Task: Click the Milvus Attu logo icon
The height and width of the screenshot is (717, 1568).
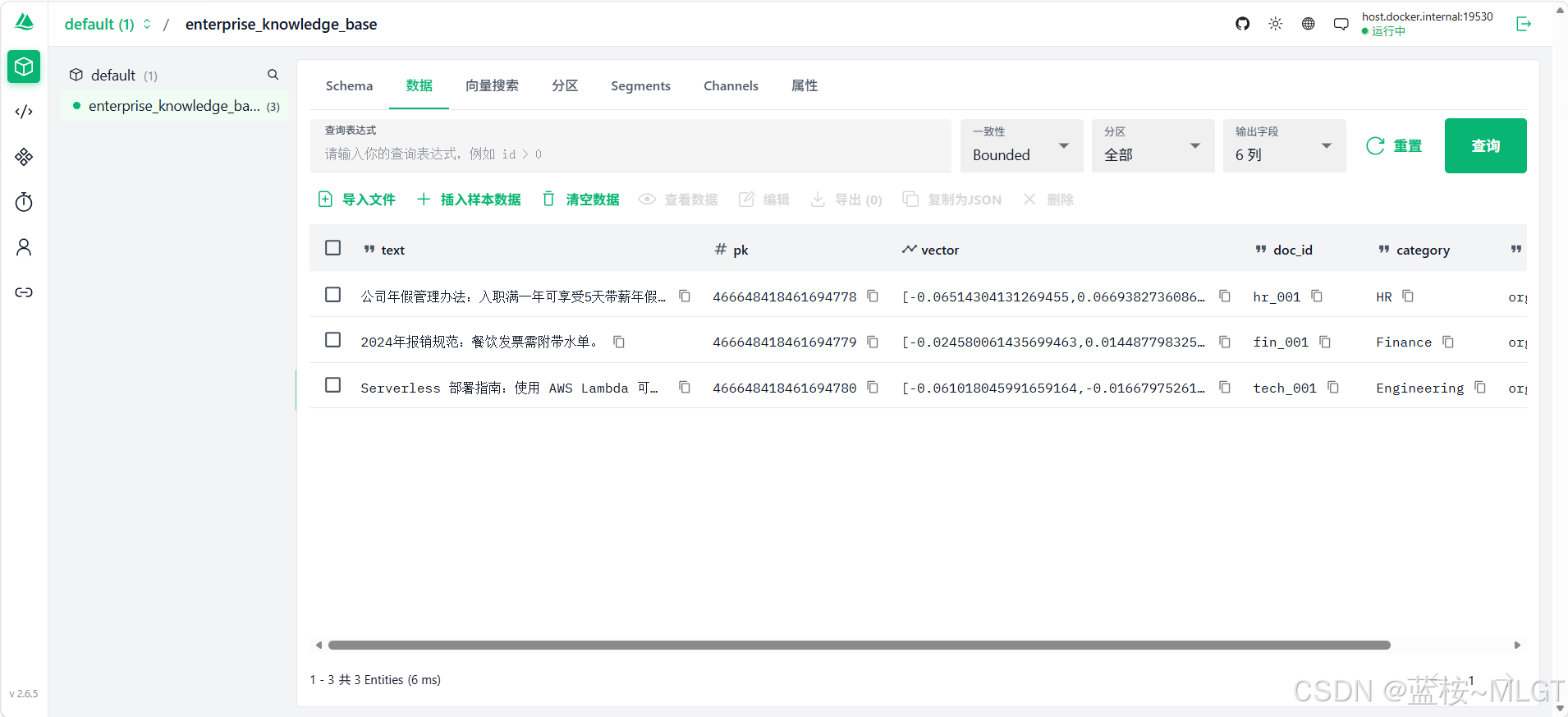Action: tap(25, 22)
